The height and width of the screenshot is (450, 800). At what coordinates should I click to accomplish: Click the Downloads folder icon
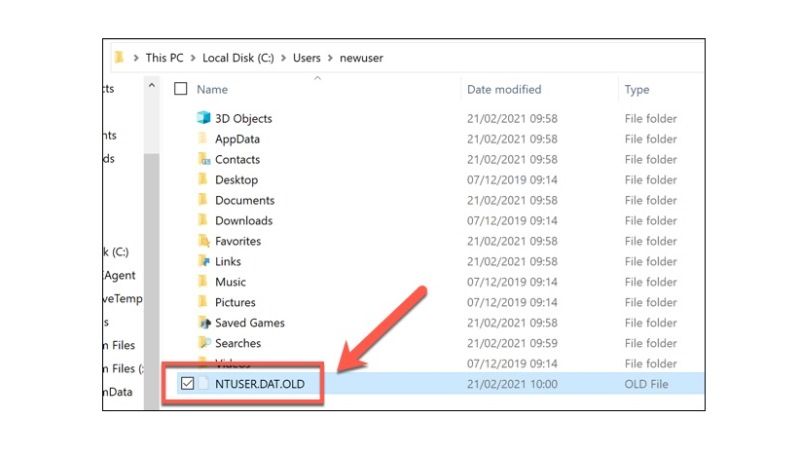(203, 220)
